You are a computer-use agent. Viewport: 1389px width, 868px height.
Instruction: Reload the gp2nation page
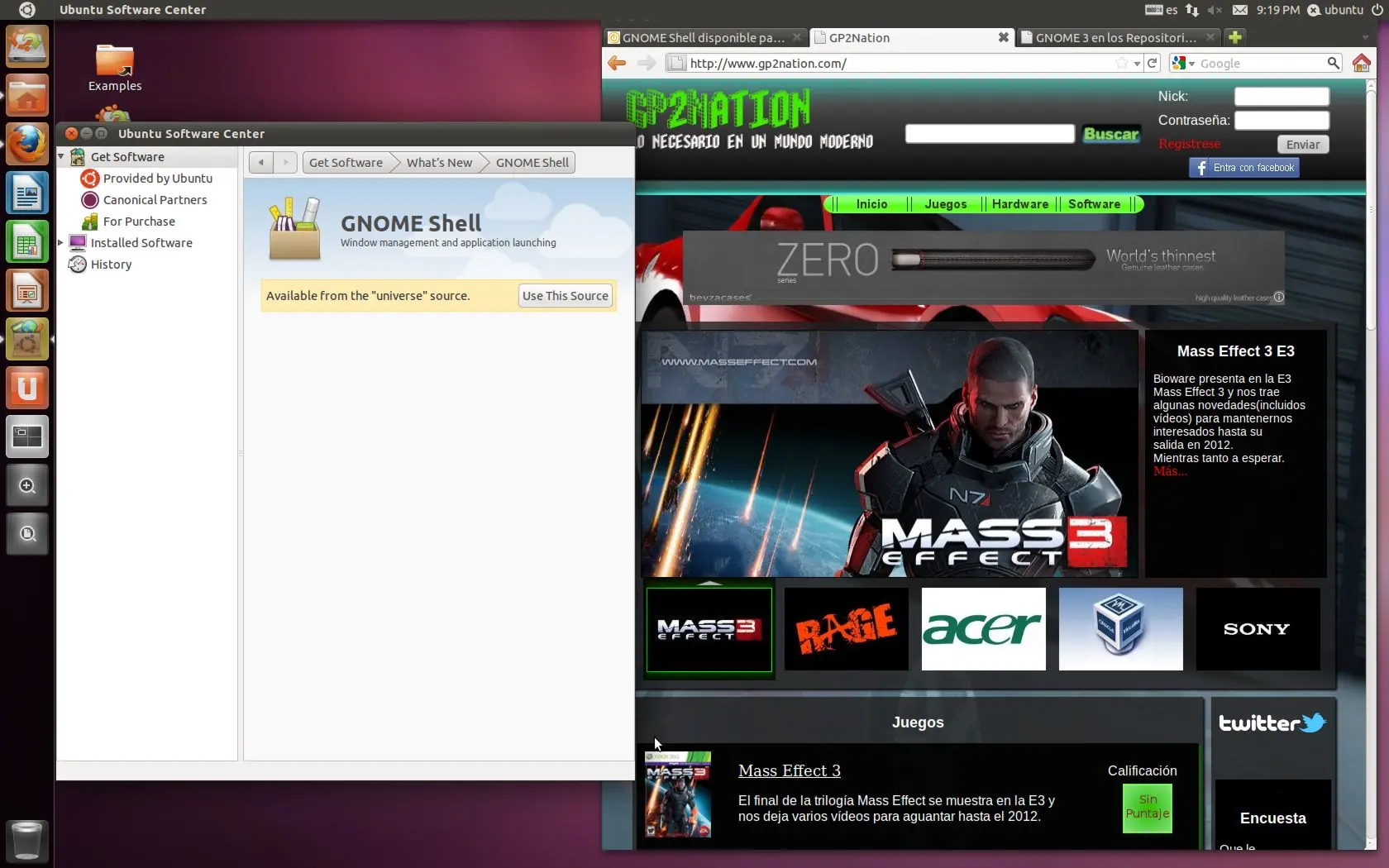(x=1152, y=63)
